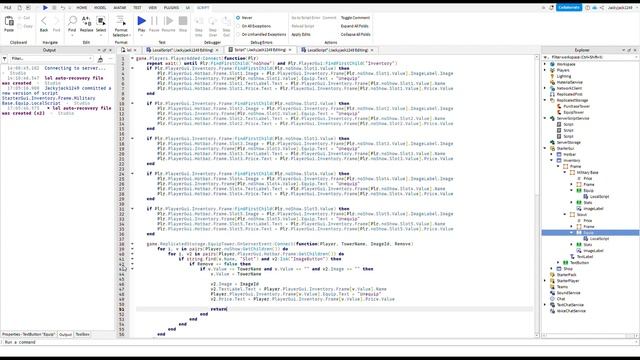Collapse the ServerScriptService node arrow
The height and width of the screenshot is (360, 640).
point(545,118)
